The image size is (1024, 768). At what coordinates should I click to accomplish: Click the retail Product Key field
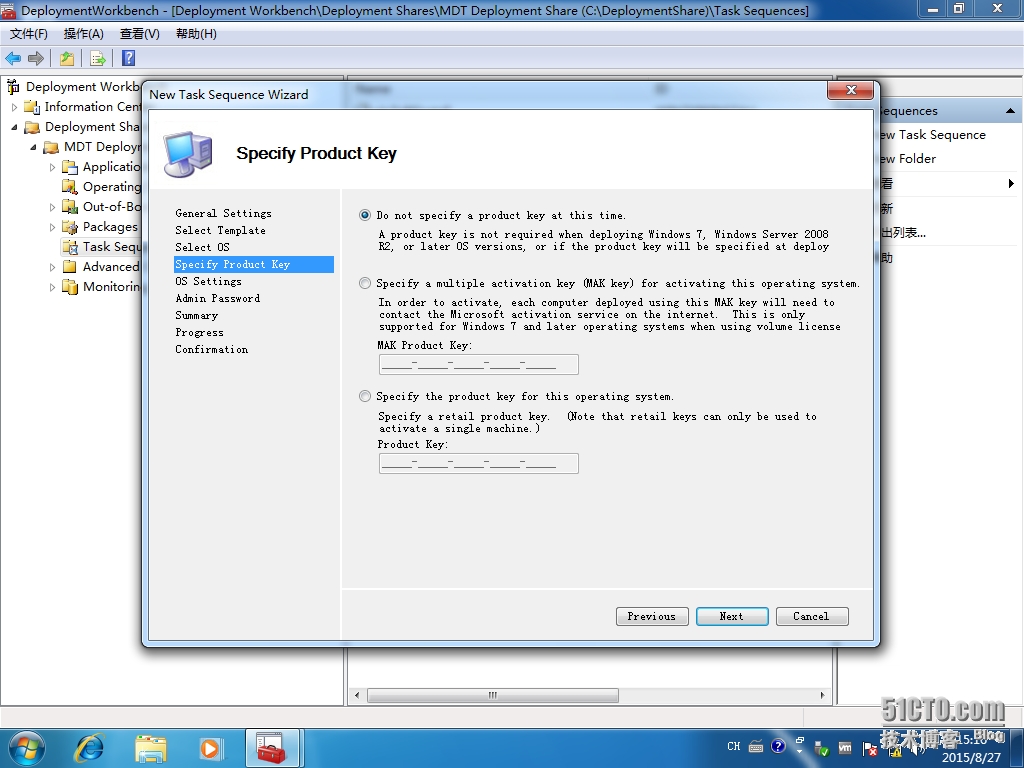478,464
